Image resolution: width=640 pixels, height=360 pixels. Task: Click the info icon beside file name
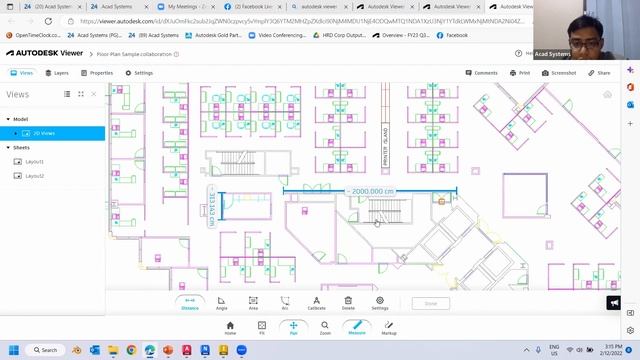[176, 54]
